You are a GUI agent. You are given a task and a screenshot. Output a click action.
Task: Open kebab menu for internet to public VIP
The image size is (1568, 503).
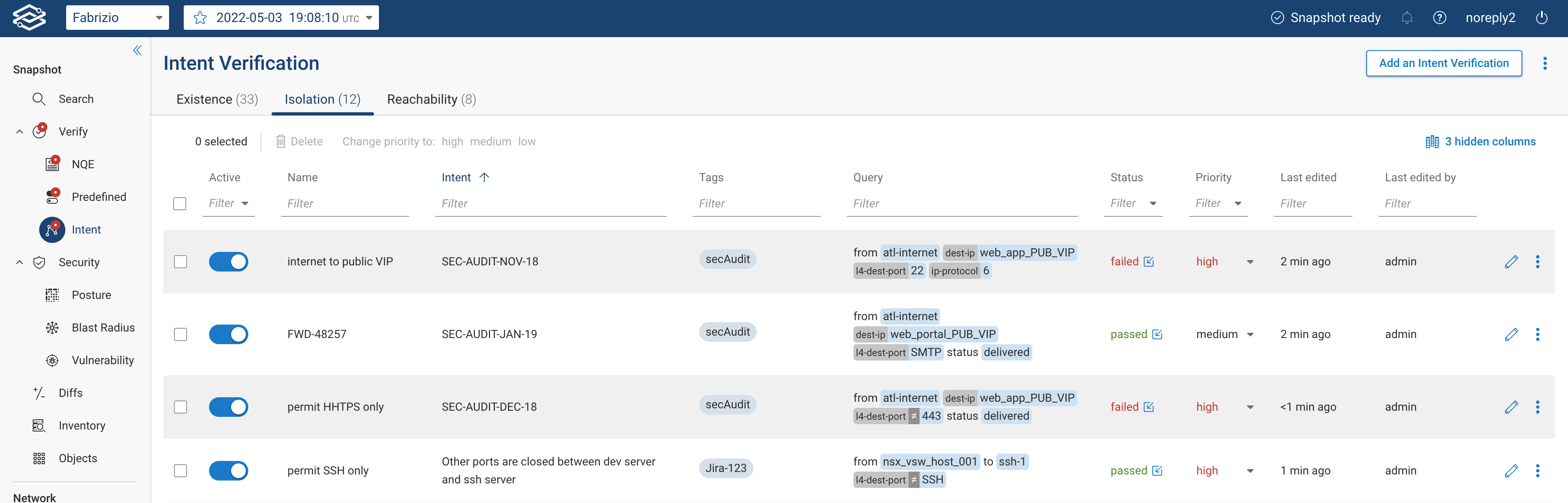(1537, 262)
